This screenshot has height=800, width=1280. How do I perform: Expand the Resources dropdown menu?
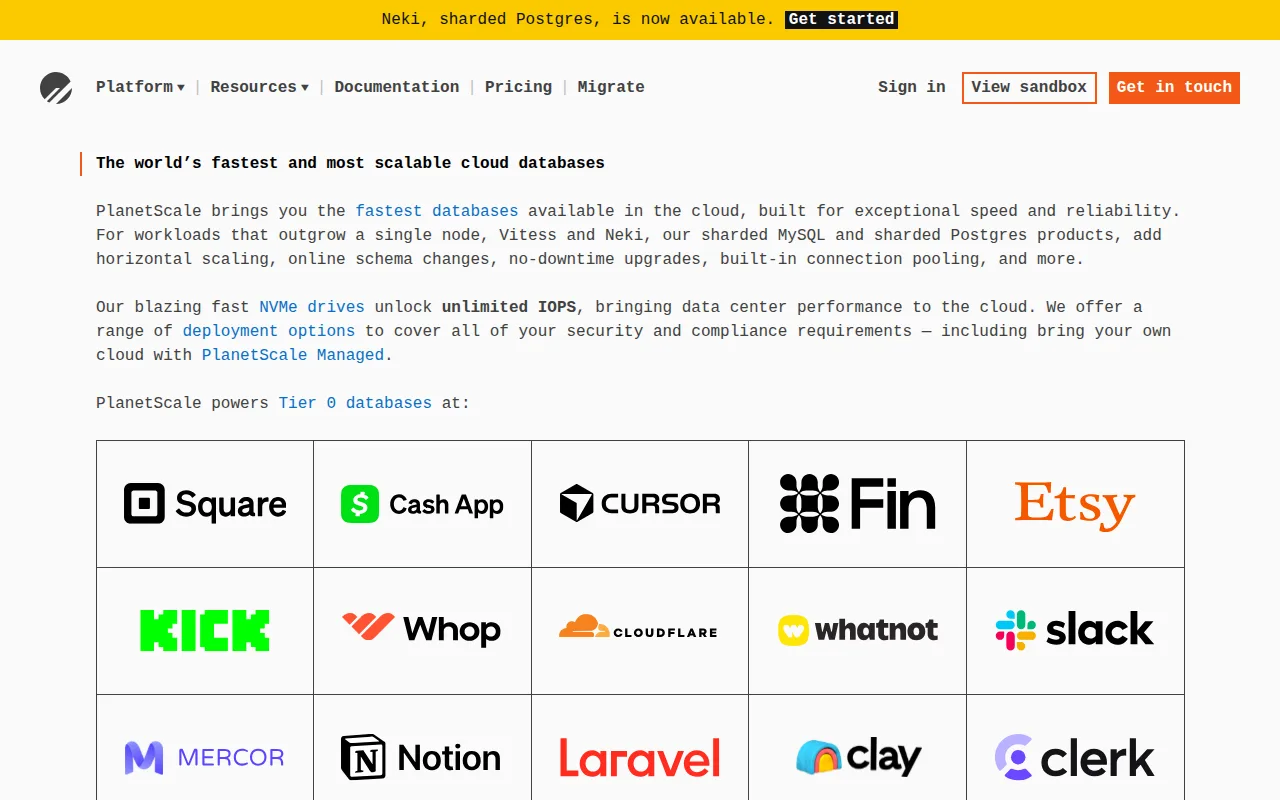259,87
